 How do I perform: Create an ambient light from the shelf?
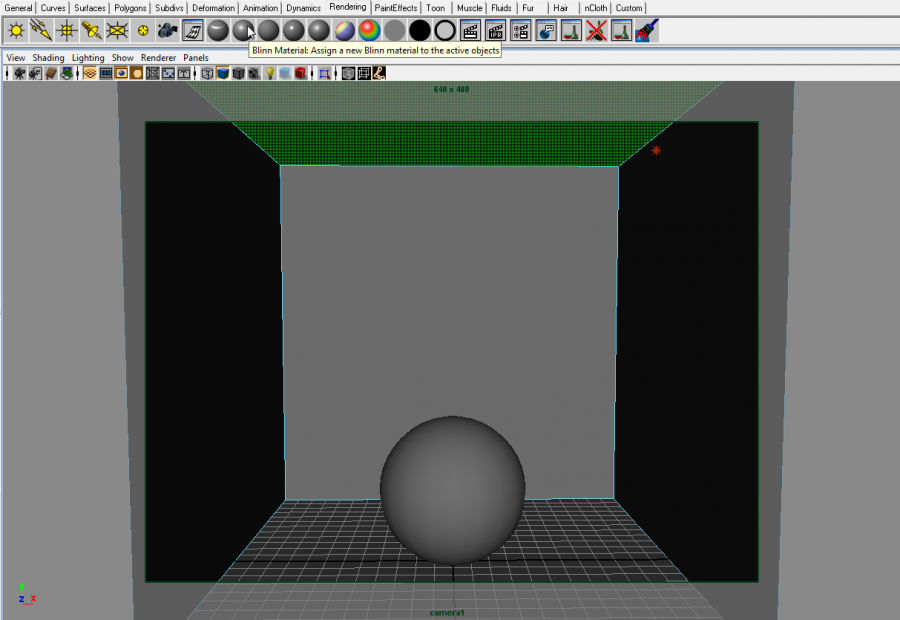pos(16,31)
